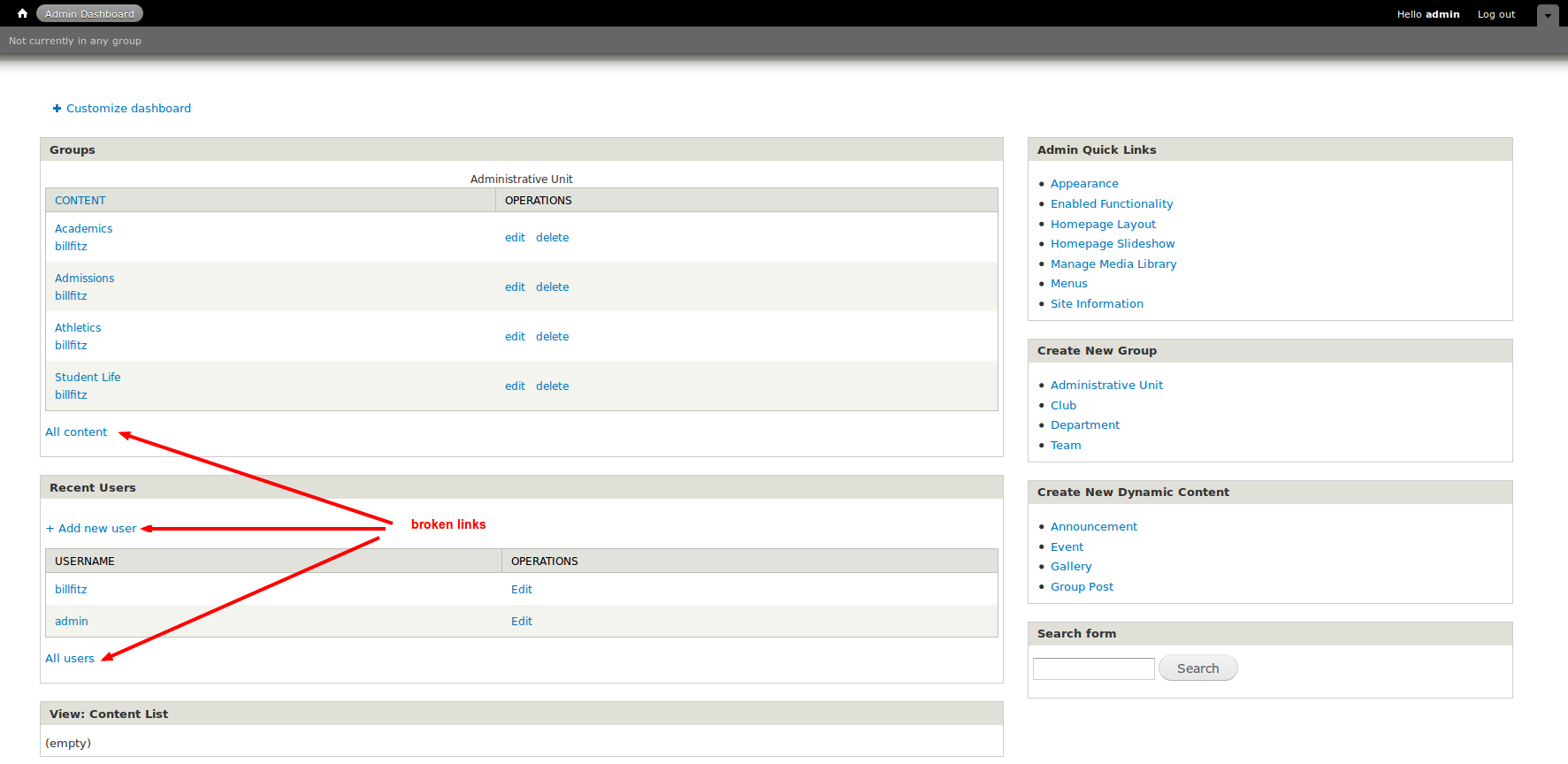
Task: Create a new Gallery
Action: [x=1071, y=566]
